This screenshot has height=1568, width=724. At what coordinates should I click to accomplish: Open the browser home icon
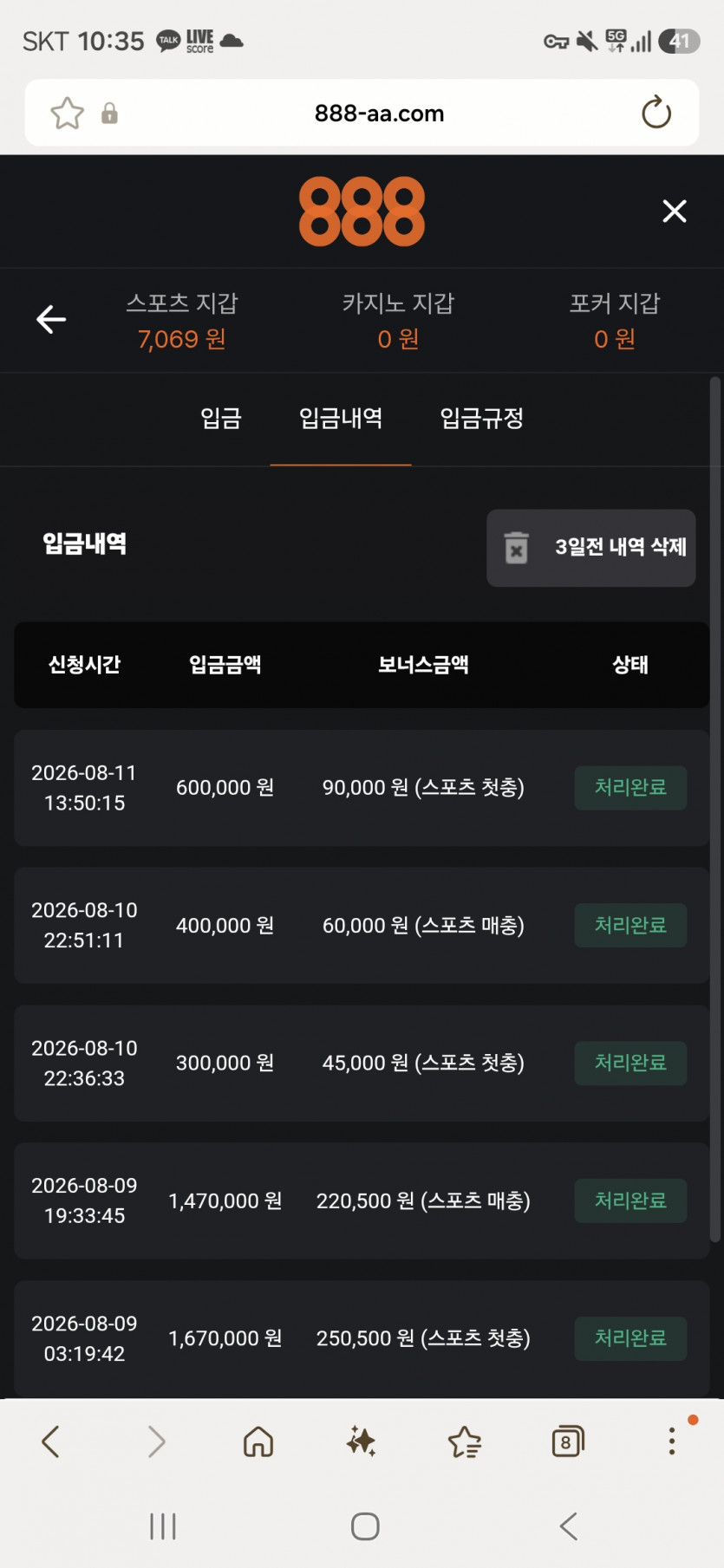[258, 1442]
